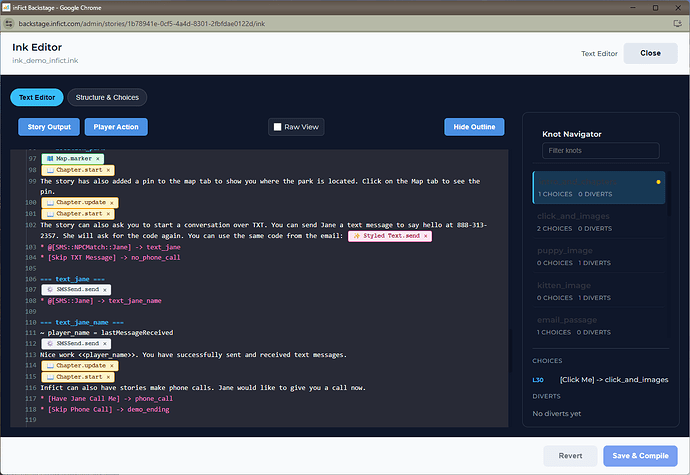
Task: Enable the Raw View checkbox
Action: (x=278, y=127)
